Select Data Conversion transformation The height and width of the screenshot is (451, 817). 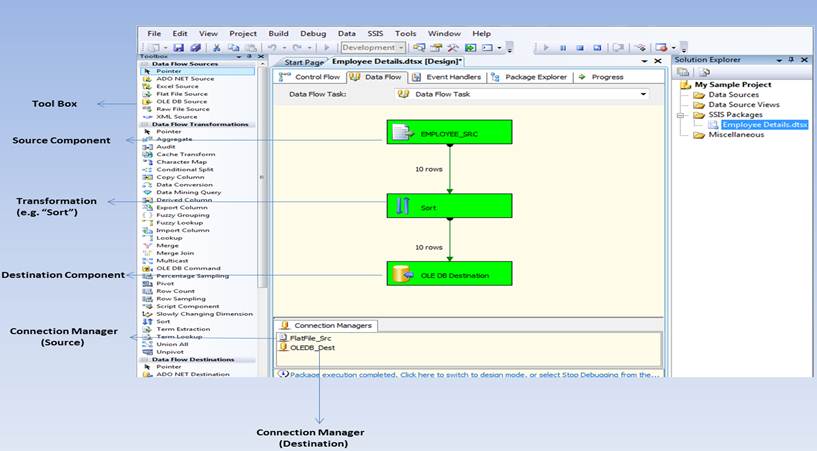pyautogui.click(x=184, y=184)
